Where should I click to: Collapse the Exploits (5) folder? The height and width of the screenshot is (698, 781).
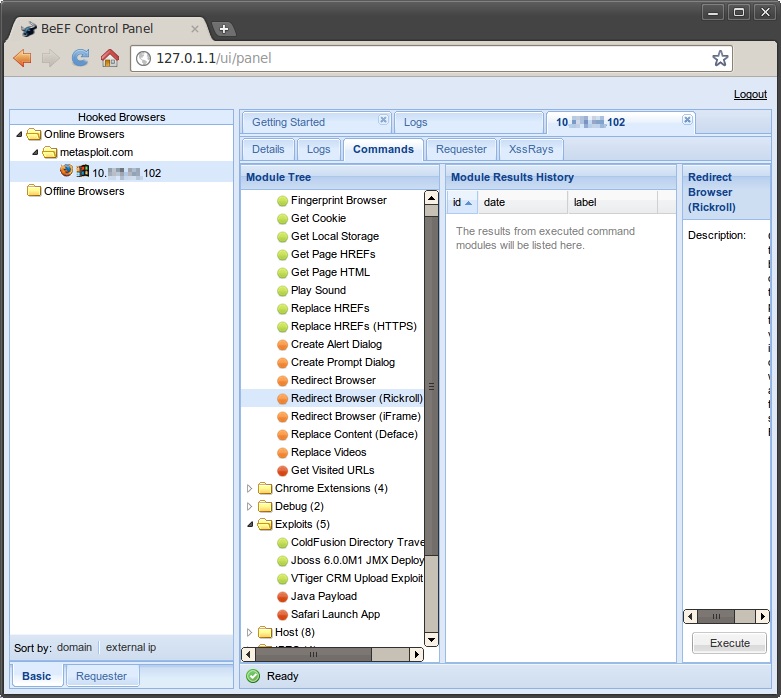point(250,524)
